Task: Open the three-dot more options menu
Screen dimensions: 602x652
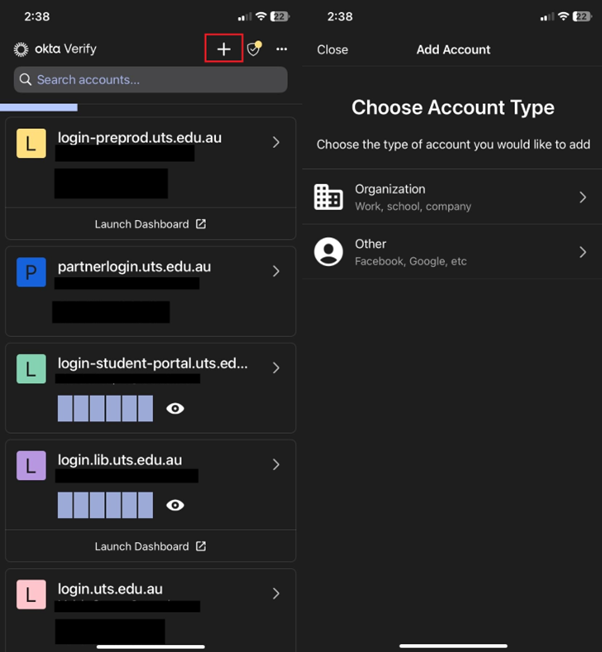Action: coord(281,49)
